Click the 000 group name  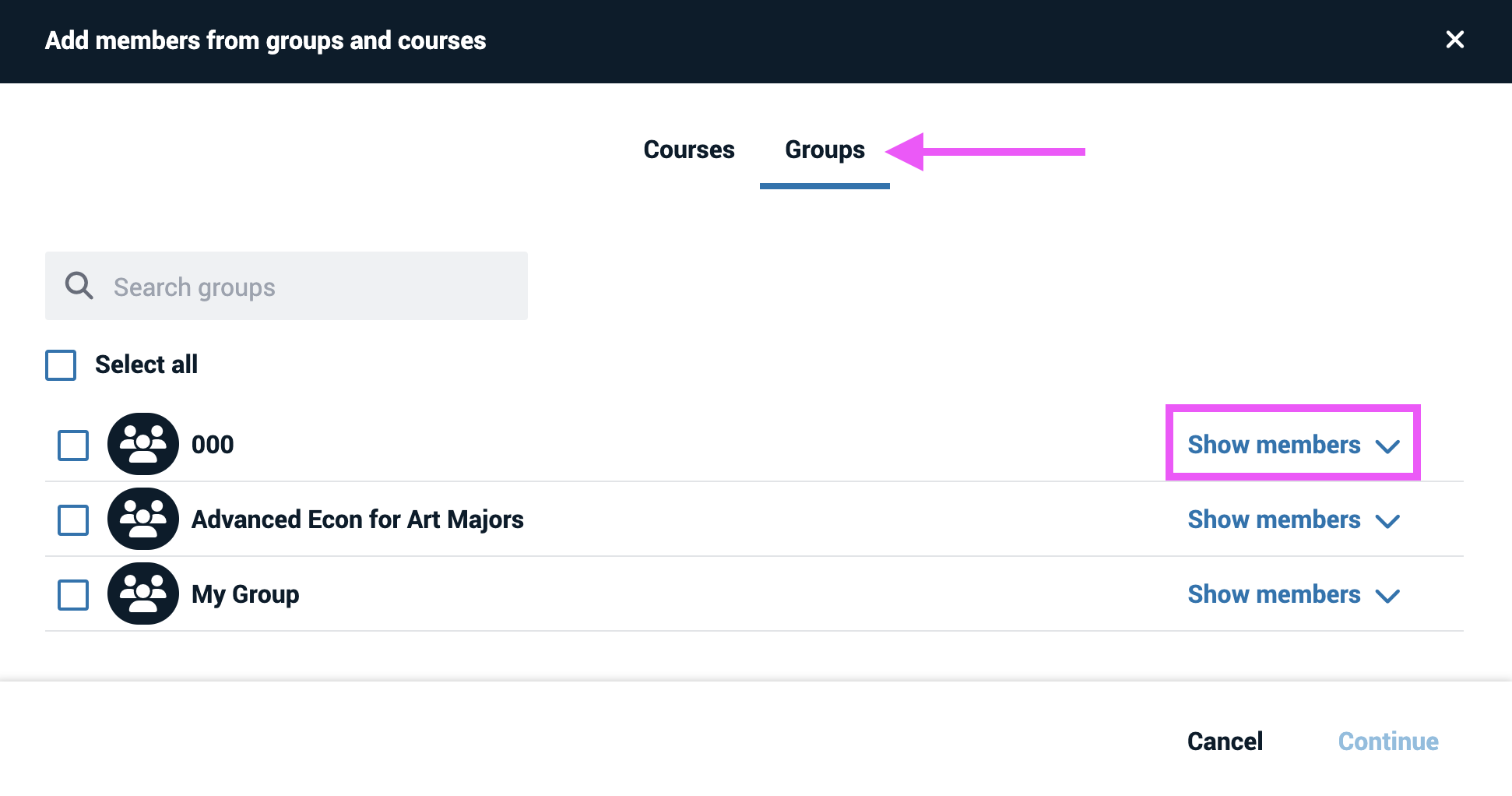pyautogui.click(x=213, y=445)
